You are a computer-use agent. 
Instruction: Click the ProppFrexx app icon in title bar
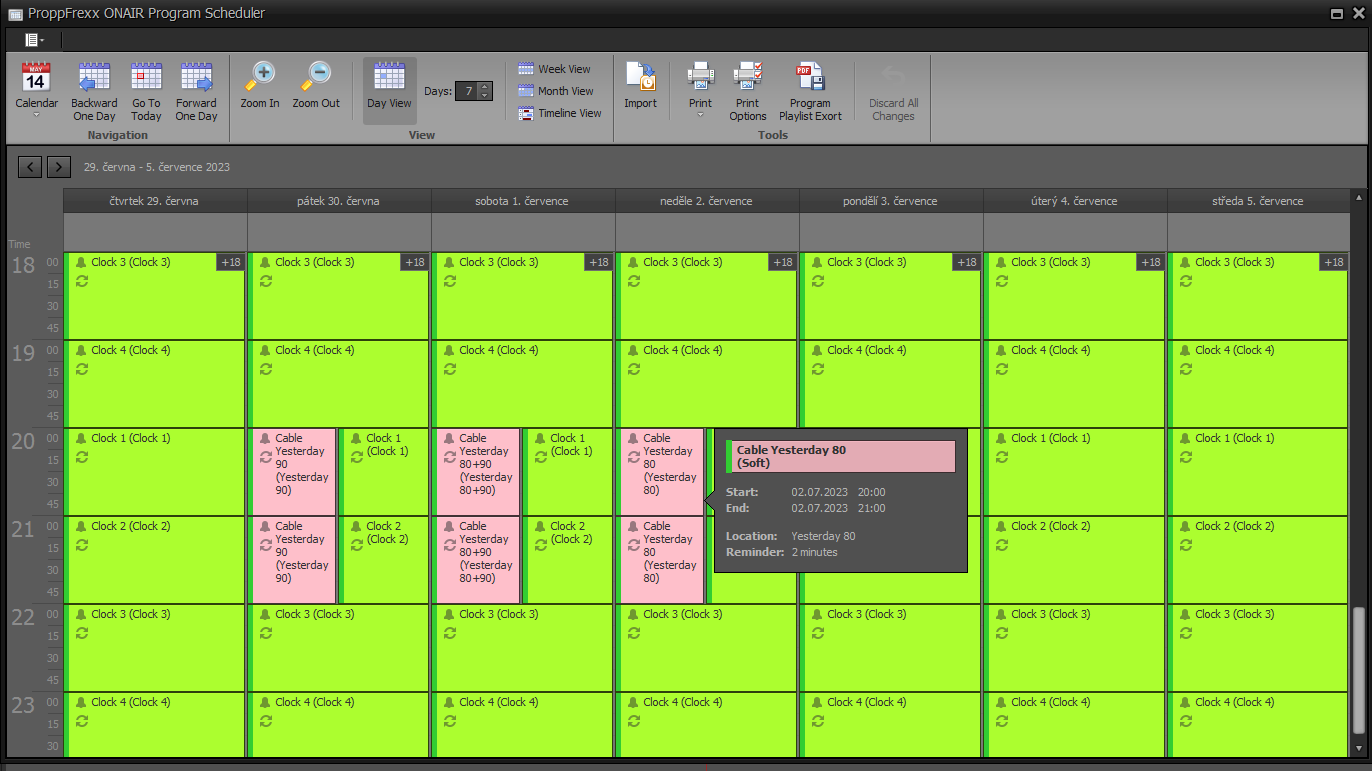(15, 14)
